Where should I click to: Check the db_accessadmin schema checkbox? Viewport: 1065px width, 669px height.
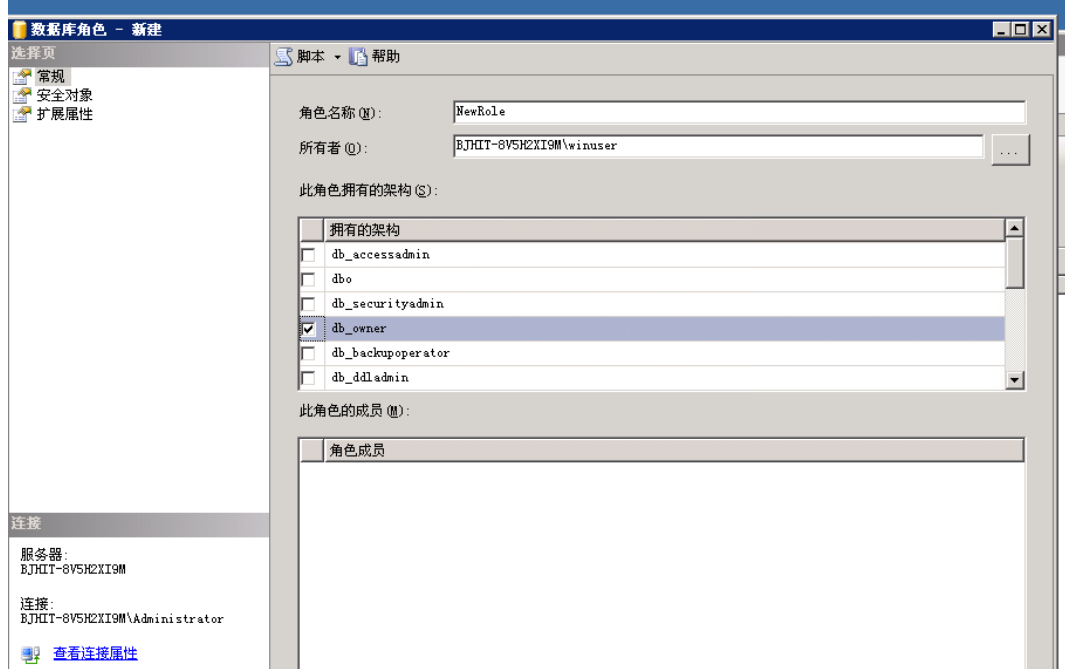[x=308, y=255]
